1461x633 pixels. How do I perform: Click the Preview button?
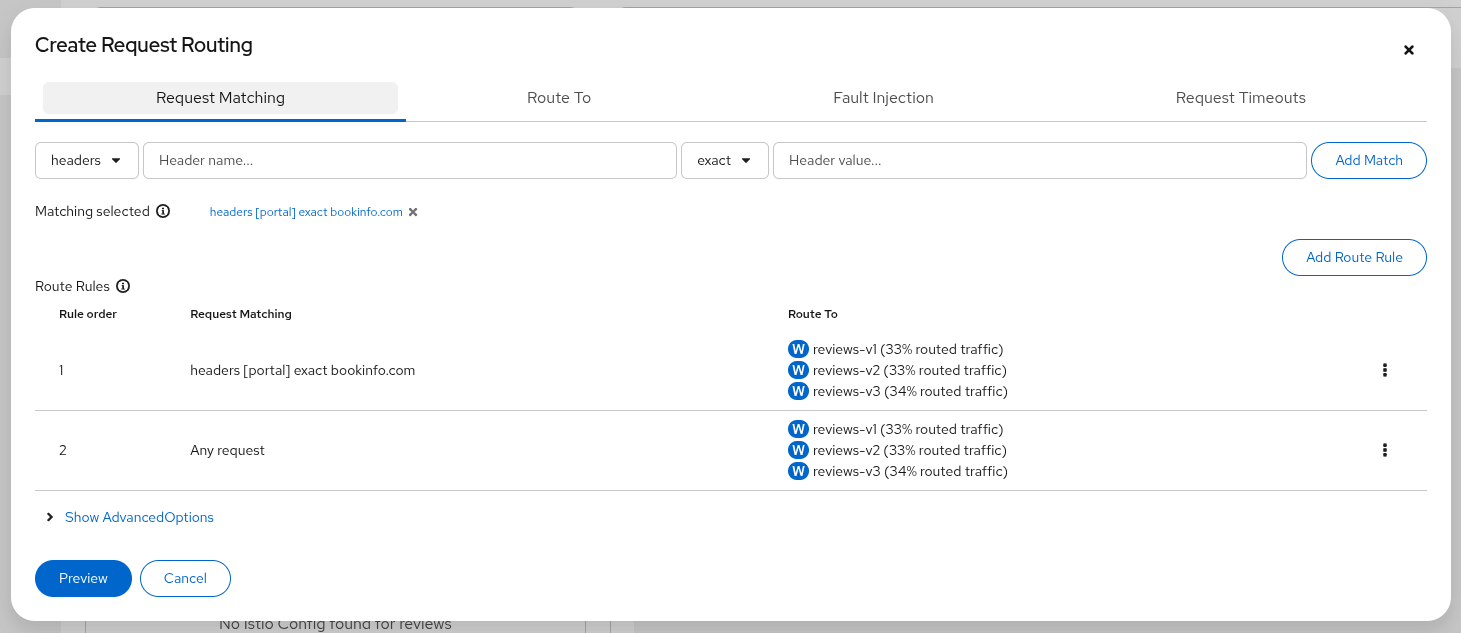[x=83, y=578]
